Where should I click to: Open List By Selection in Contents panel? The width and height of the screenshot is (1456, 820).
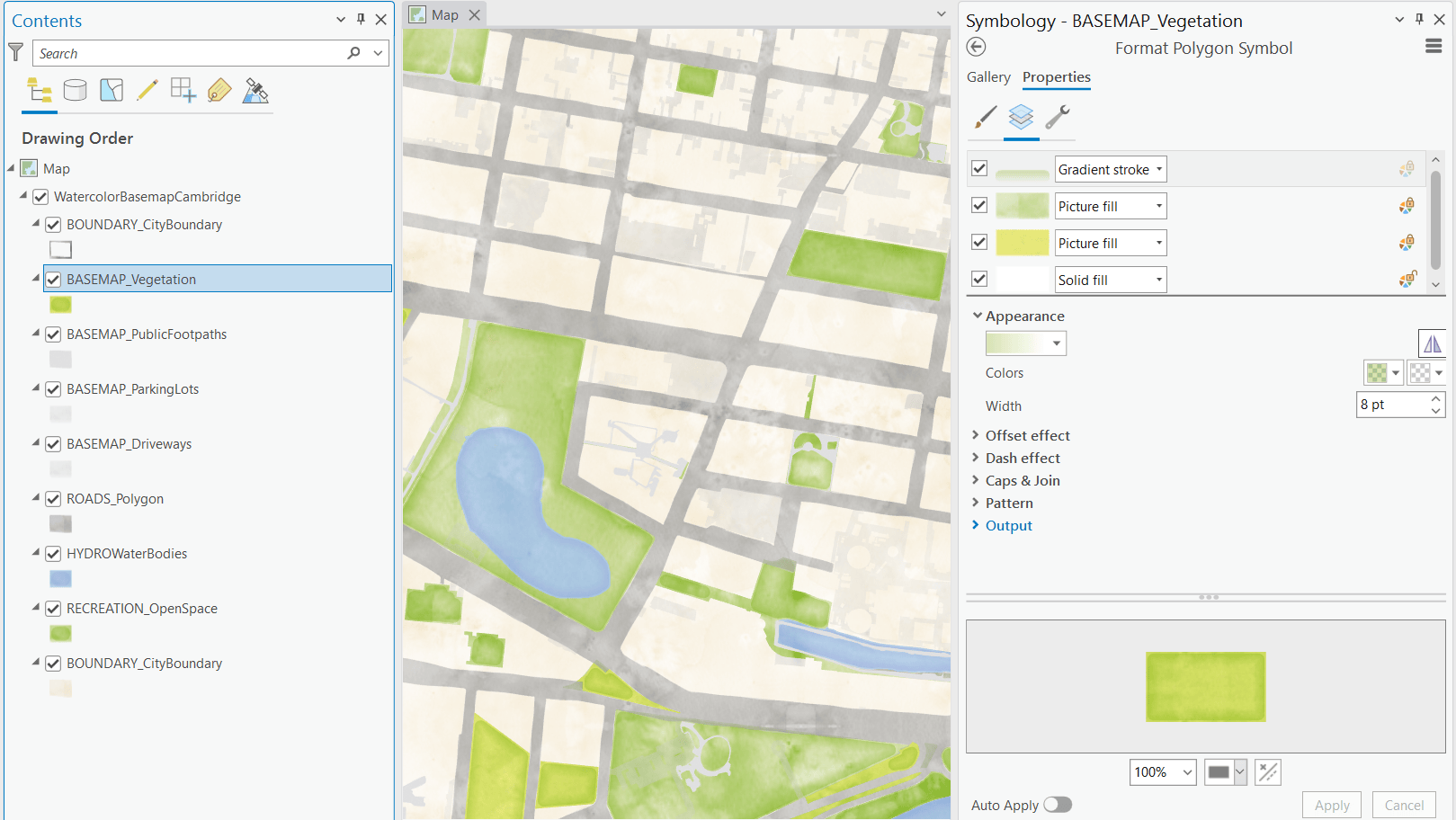(x=111, y=90)
